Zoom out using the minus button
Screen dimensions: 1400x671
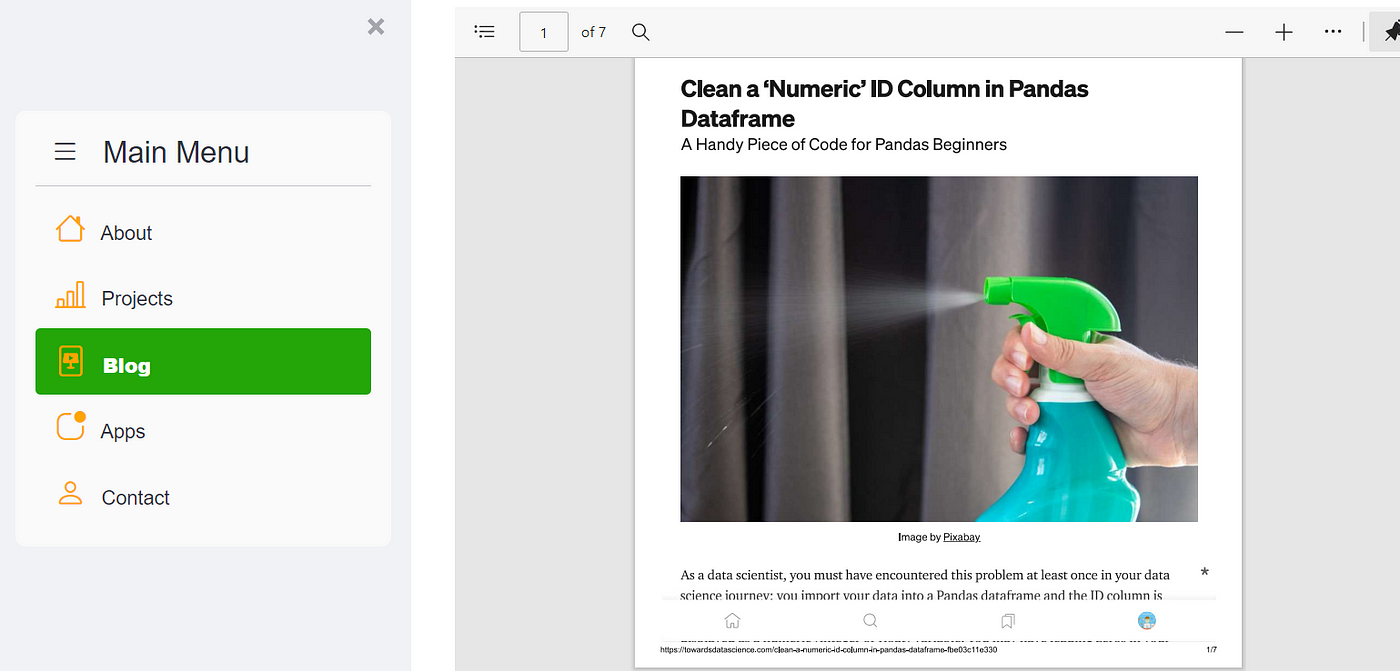coord(1235,32)
